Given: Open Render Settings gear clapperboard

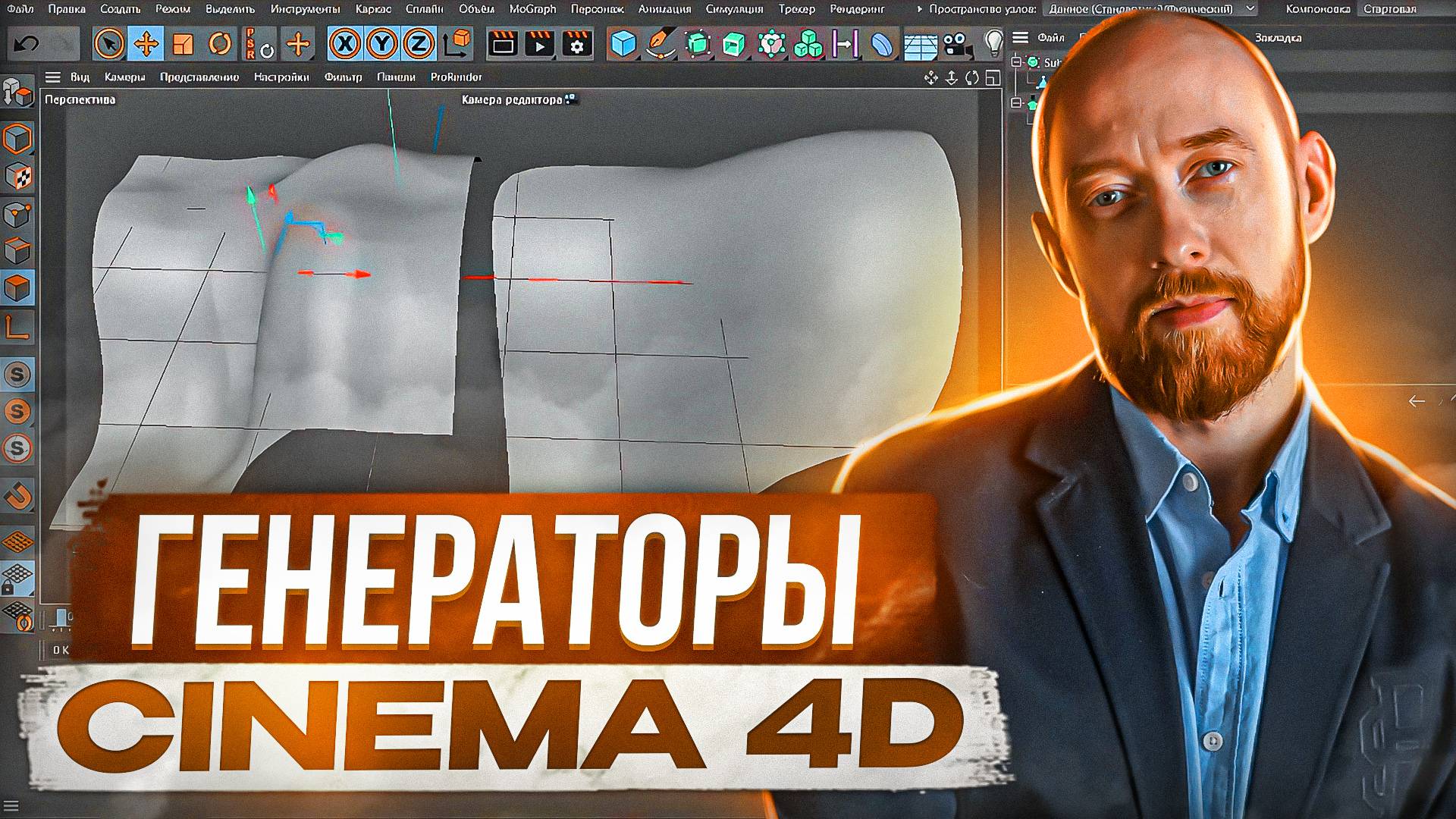Looking at the screenshot, I should pyautogui.click(x=576, y=44).
